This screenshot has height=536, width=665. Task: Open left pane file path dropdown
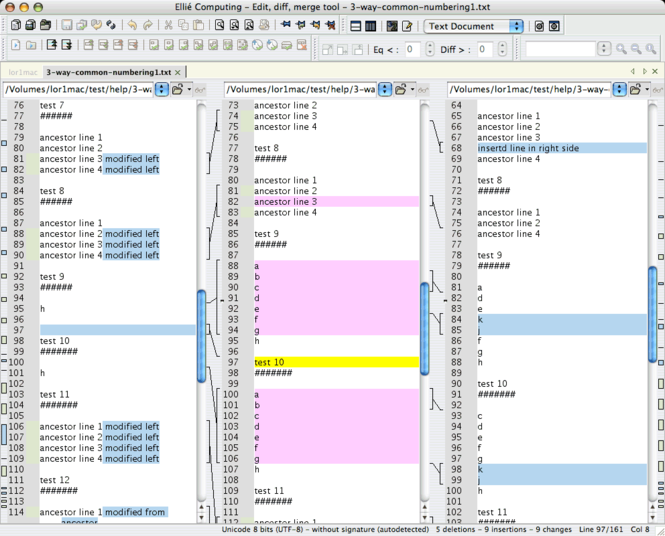(161, 89)
